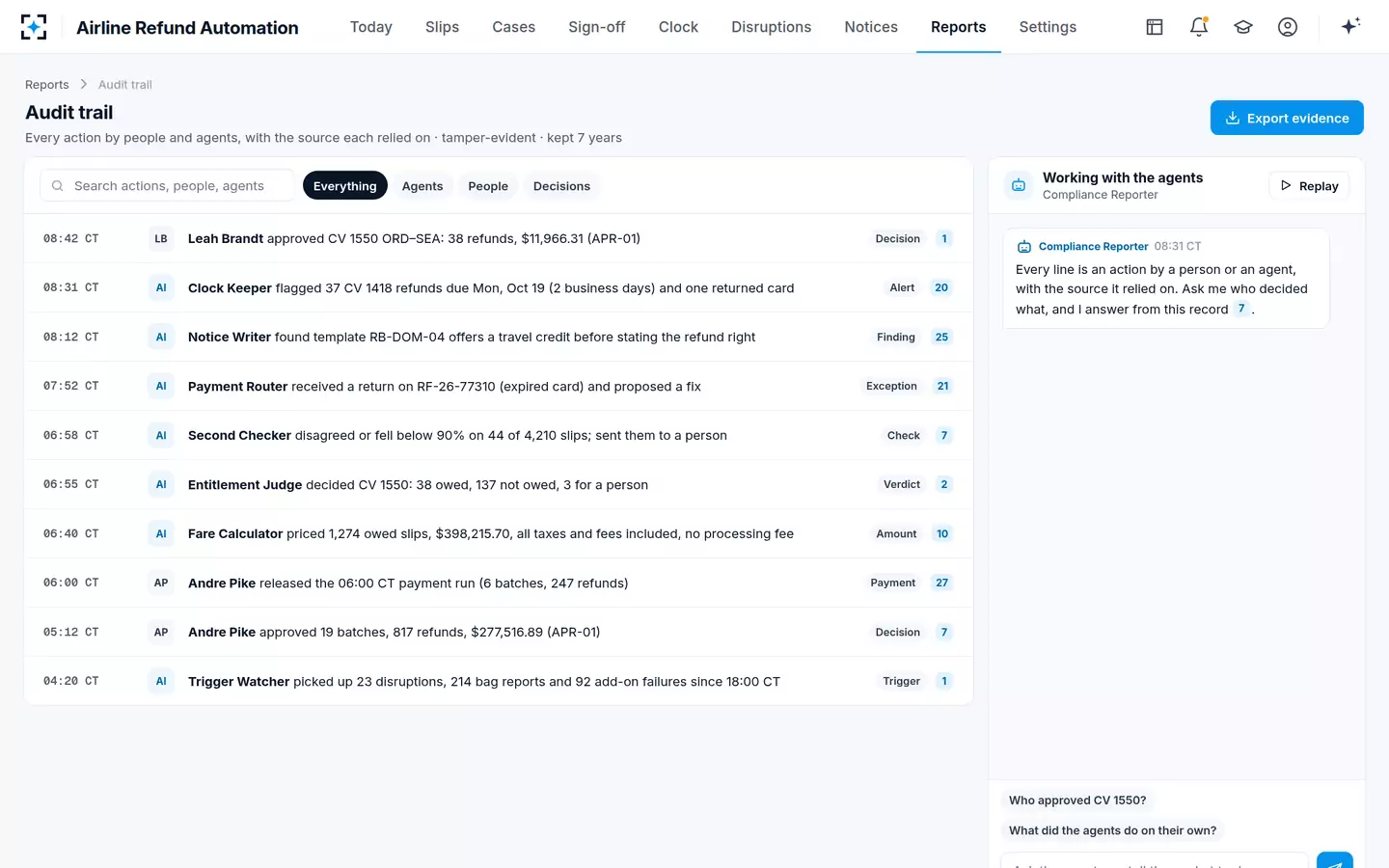Click the AI badge on Clock Keeper row
The width and height of the screenshot is (1389, 868).
click(161, 287)
